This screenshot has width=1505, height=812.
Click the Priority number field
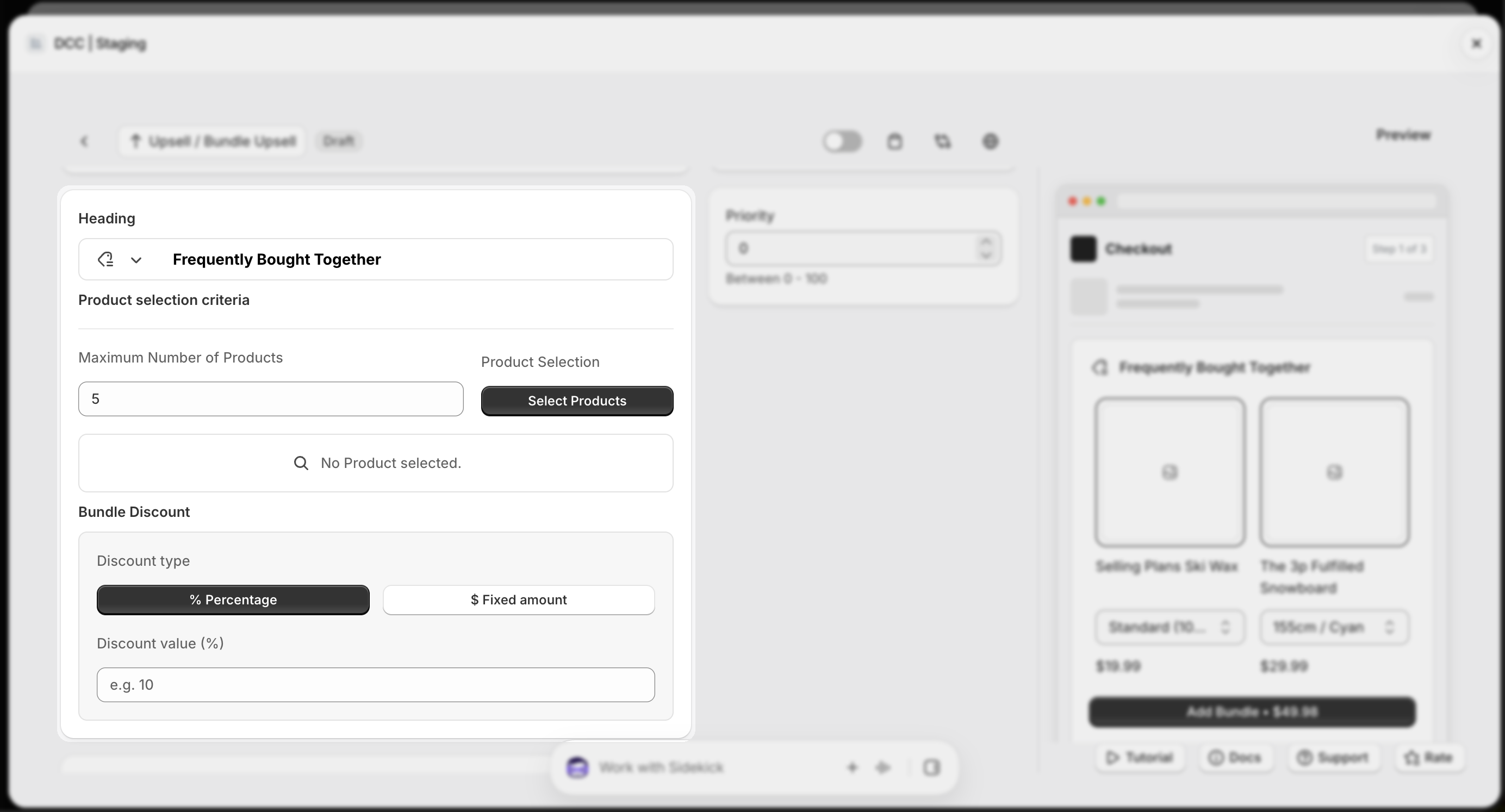863,249
